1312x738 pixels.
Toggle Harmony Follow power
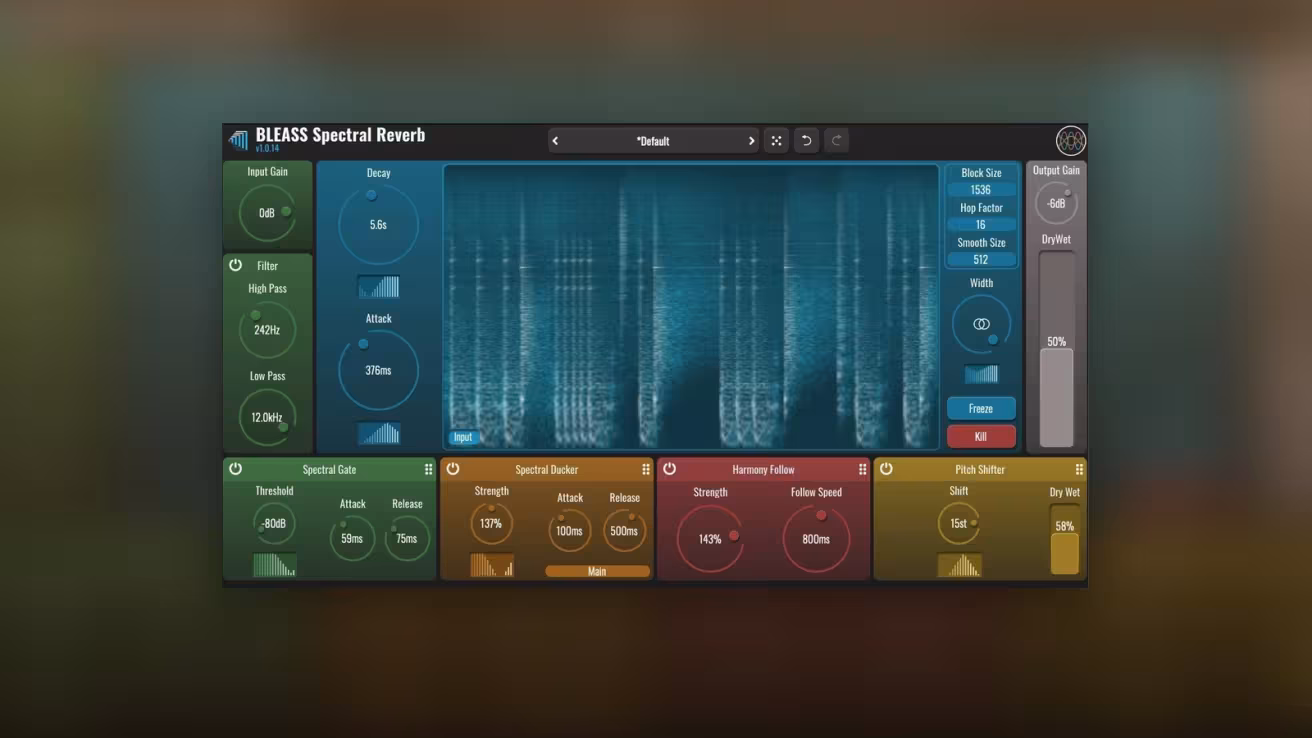[669, 468]
